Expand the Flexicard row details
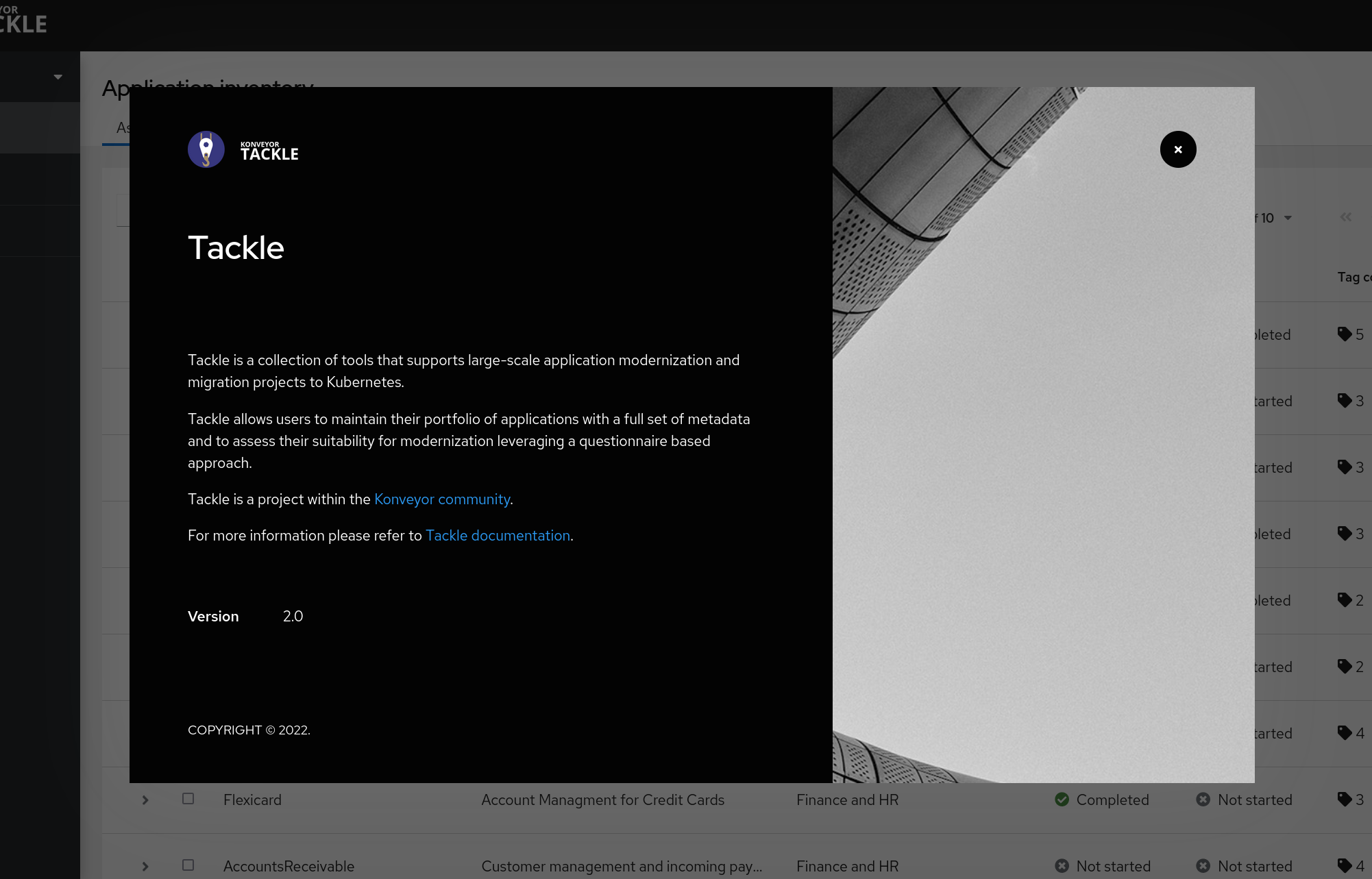This screenshot has height=879, width=1372. click(145, 800)
